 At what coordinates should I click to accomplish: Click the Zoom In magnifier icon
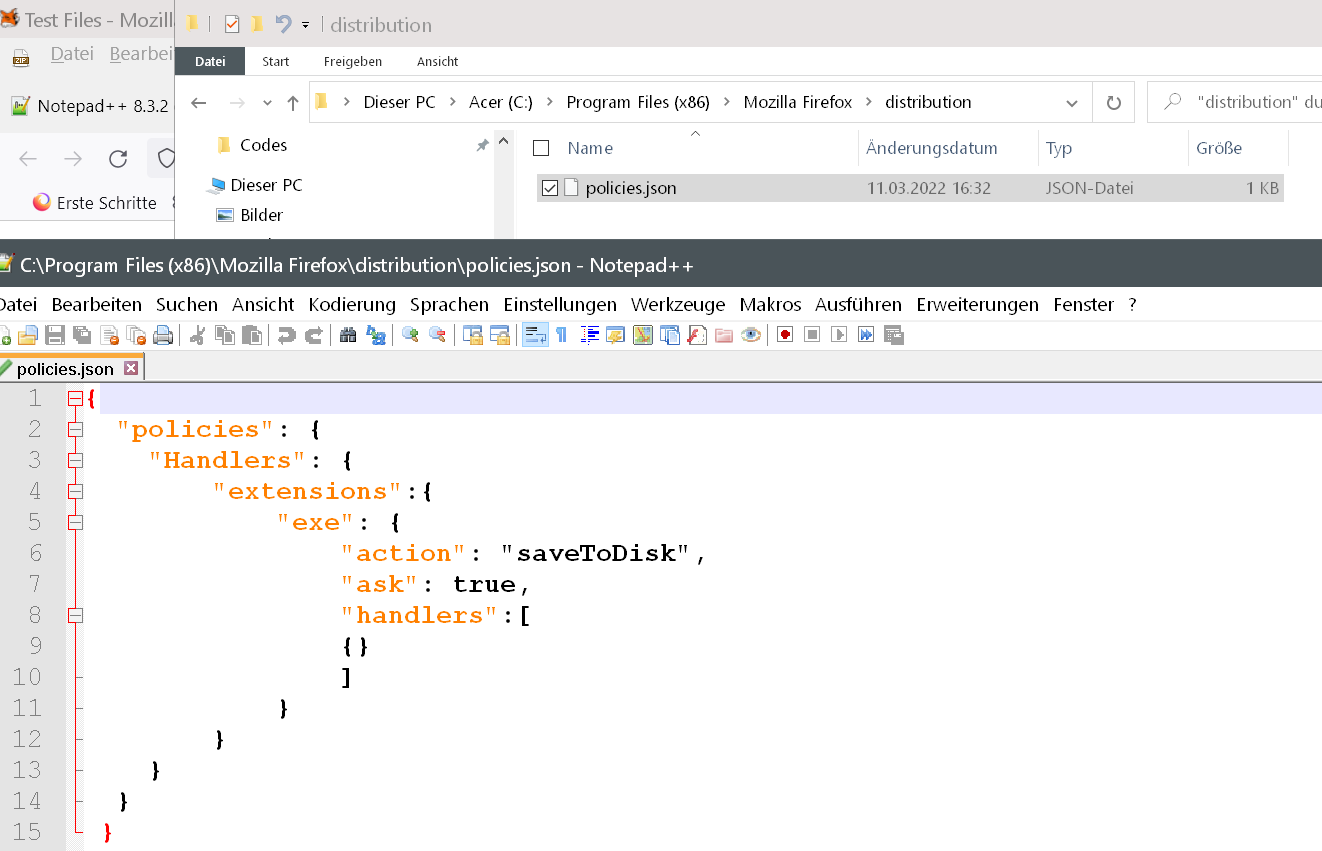410,335
